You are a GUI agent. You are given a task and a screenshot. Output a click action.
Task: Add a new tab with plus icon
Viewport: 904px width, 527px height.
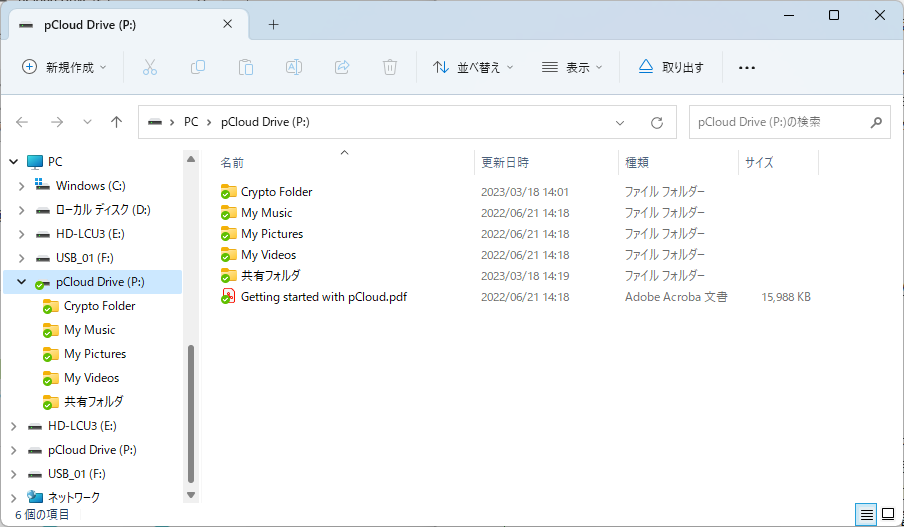[274, 24]
